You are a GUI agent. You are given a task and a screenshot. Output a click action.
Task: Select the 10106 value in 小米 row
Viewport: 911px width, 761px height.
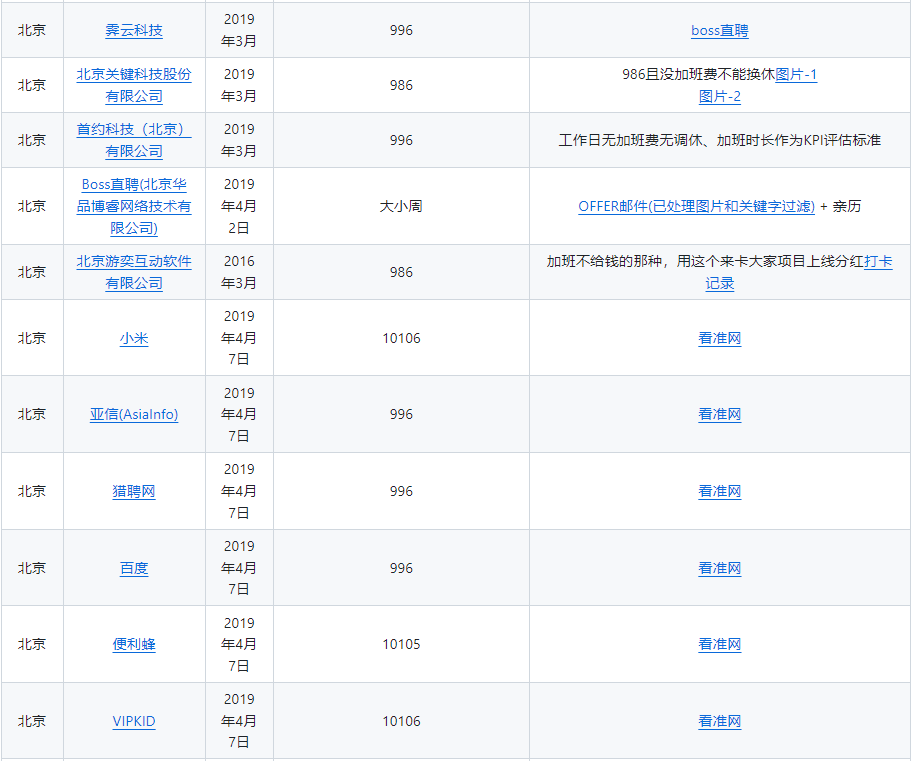click(401, 338)
